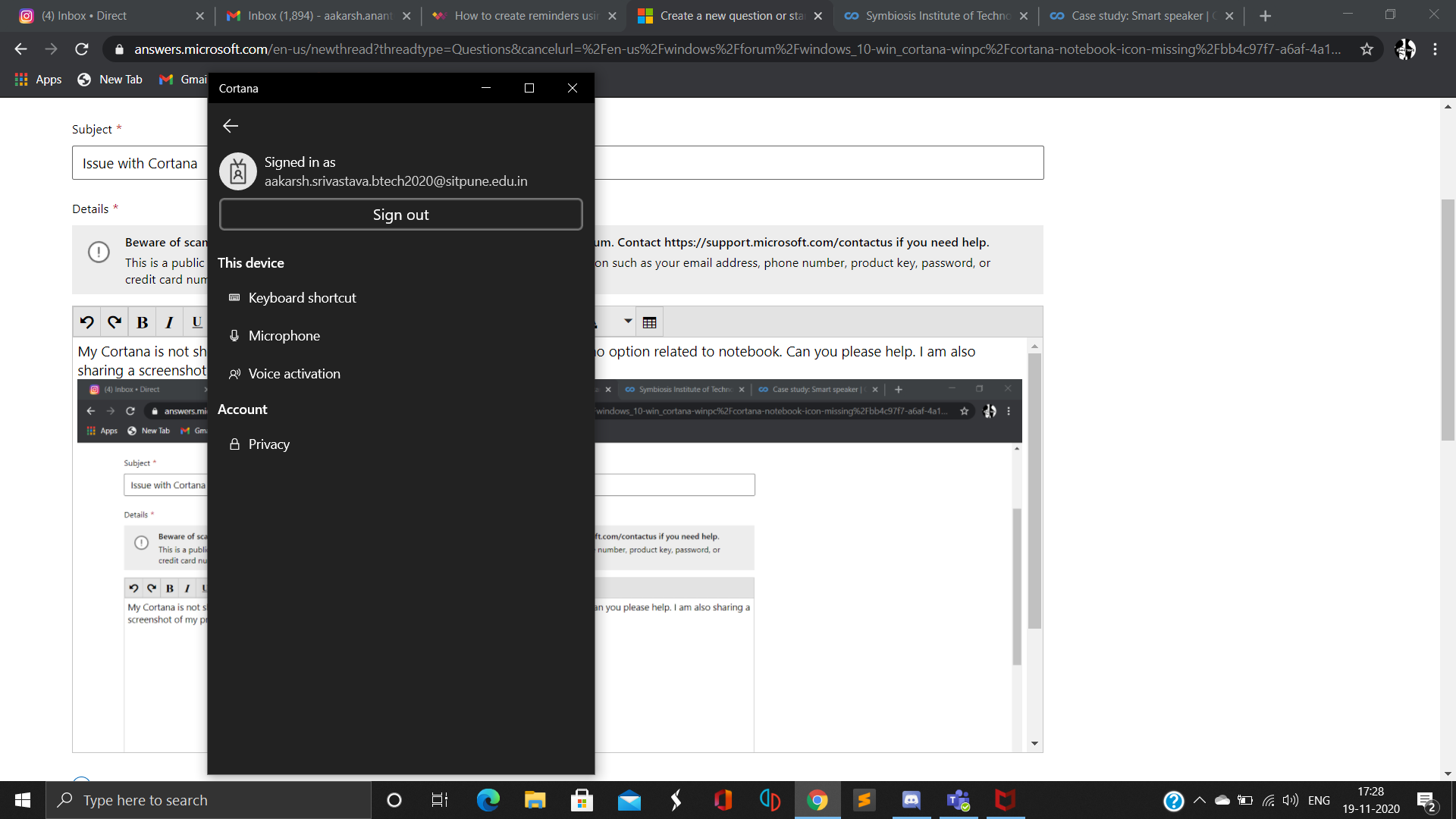Open Mail app from the taskbar
1456x819 pixels.
point(629,800)
